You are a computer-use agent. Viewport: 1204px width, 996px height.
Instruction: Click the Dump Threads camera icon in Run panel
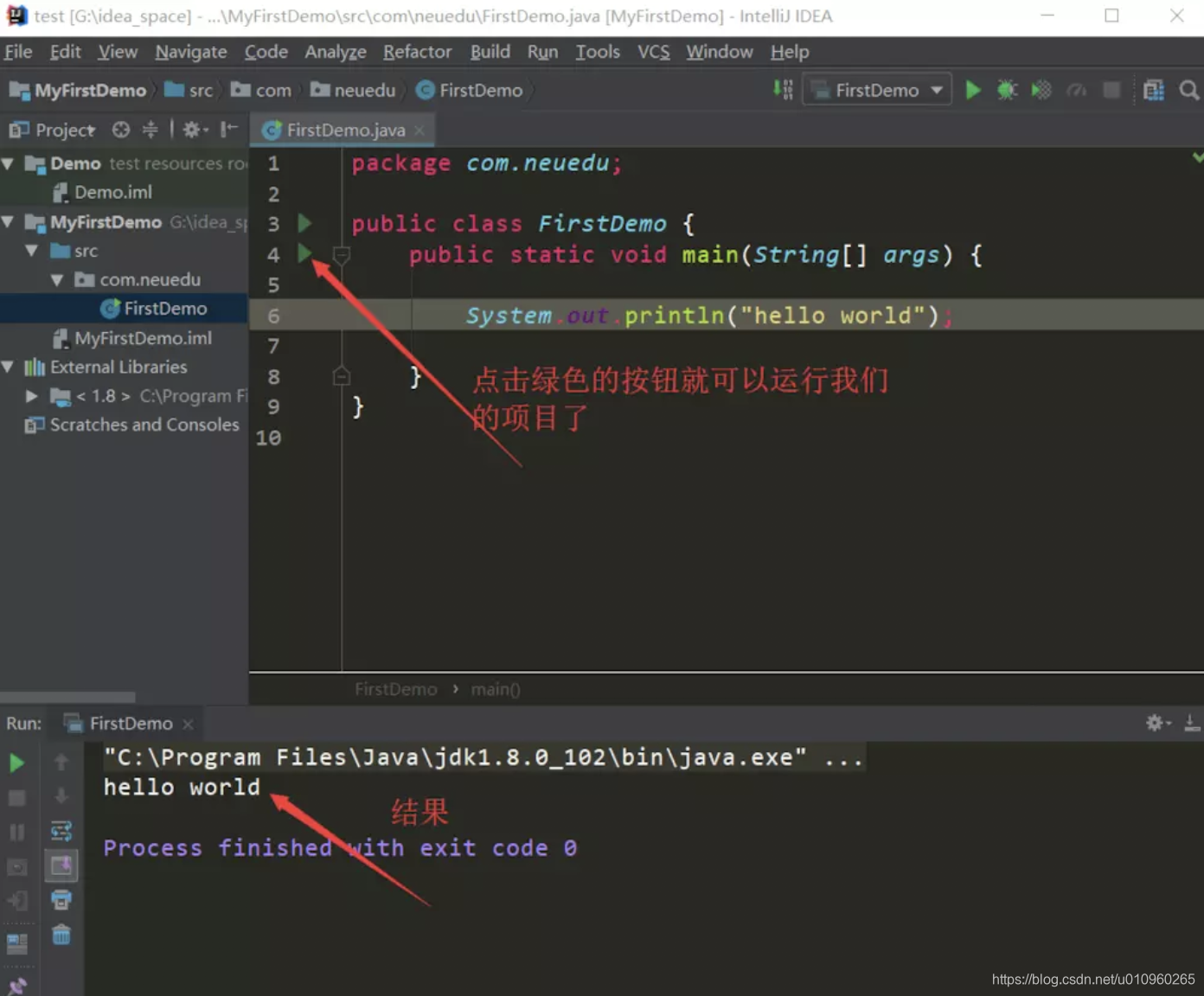[16, 867]
